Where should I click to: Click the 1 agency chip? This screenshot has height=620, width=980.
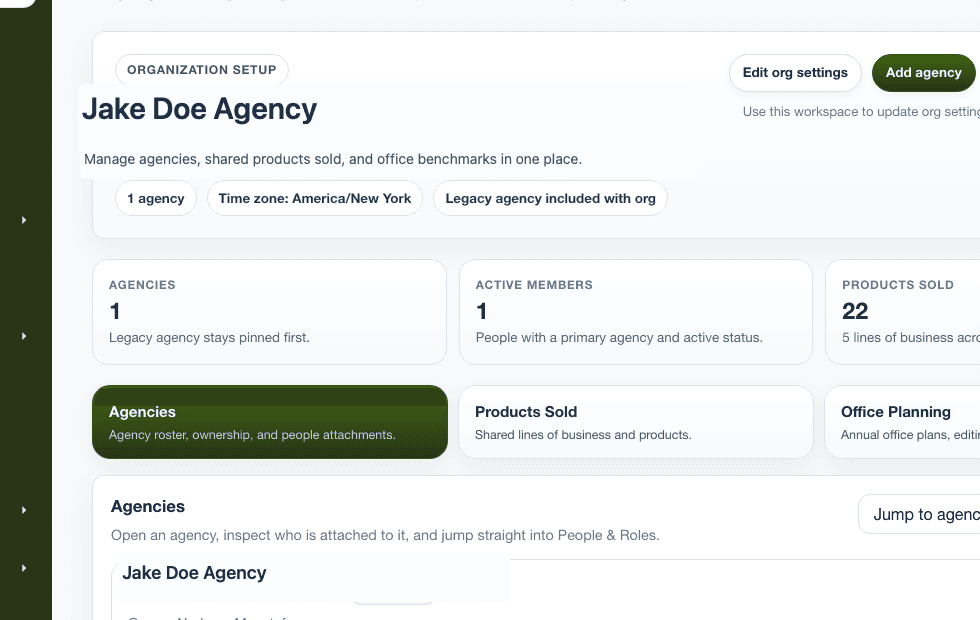tap(155, 198)
